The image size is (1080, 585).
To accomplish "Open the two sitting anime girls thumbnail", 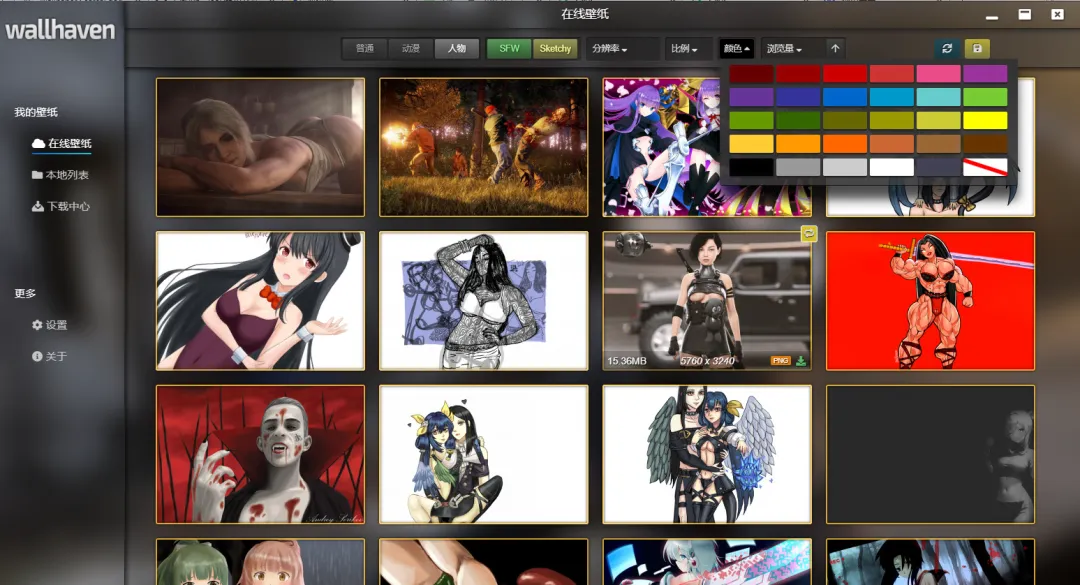I will coord(484,454).
